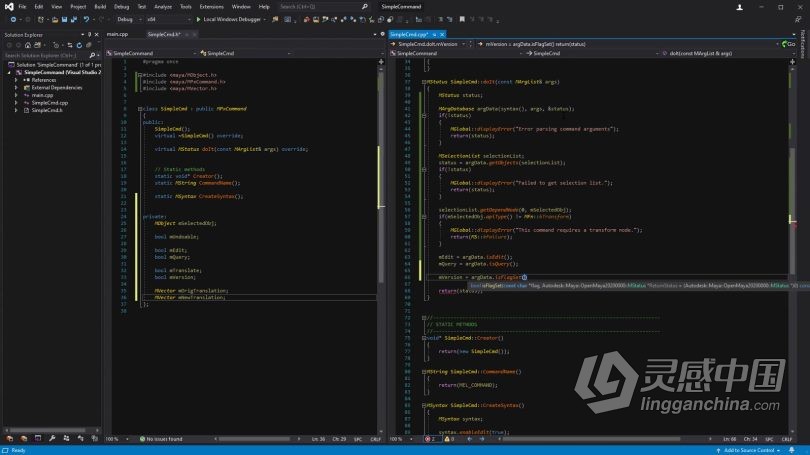Click the warnings count indicator

[x=449, y=439]
